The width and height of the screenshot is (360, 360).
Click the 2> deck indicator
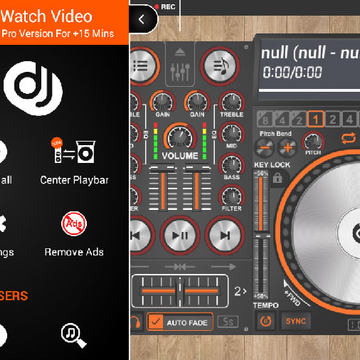[x=240, y=292]
